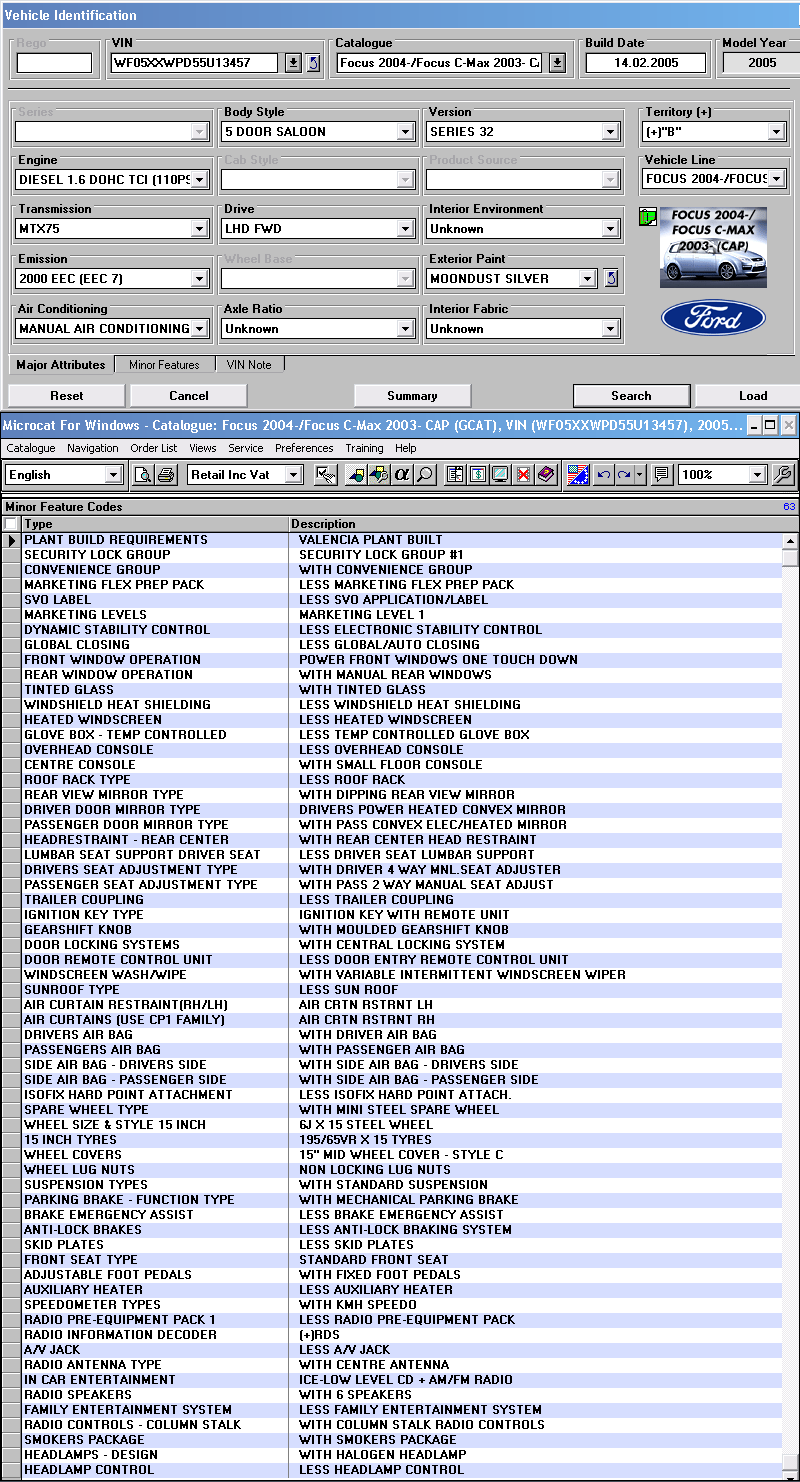Open the Navigation menu
Screen dimensions: 800x1482
(92, 448)
